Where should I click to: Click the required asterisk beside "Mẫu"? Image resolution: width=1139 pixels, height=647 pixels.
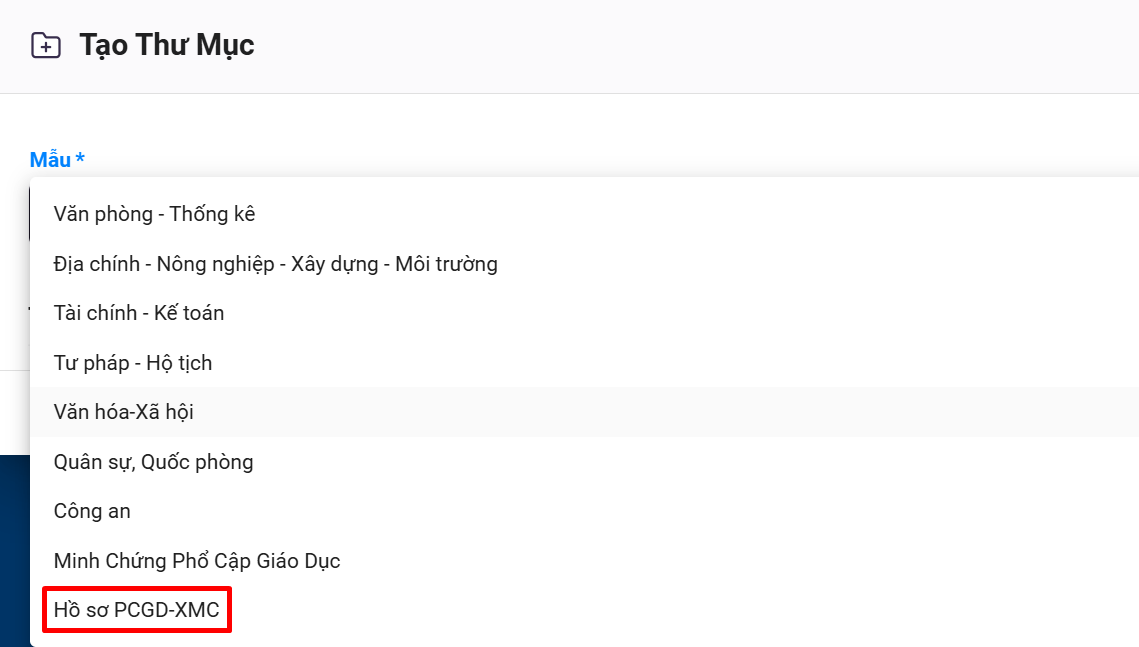click(80, 159)
